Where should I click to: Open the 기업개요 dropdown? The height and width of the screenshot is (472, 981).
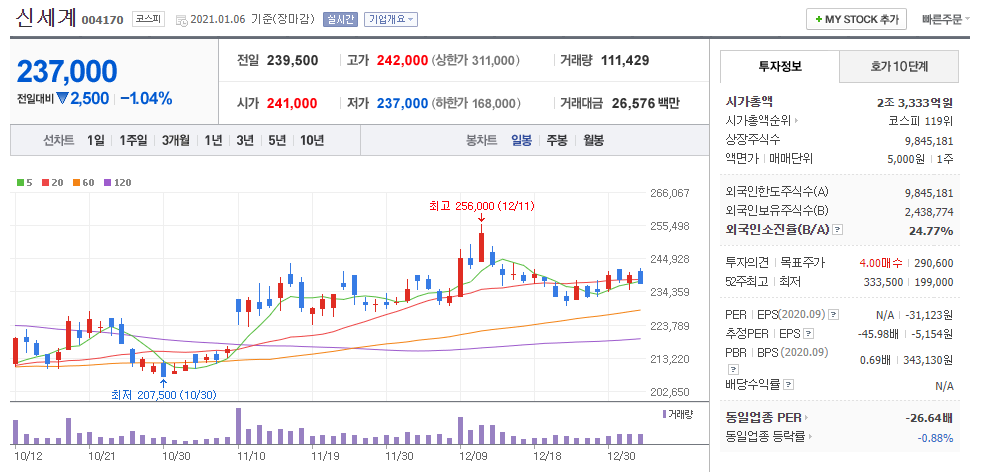[x=390, y=19]
